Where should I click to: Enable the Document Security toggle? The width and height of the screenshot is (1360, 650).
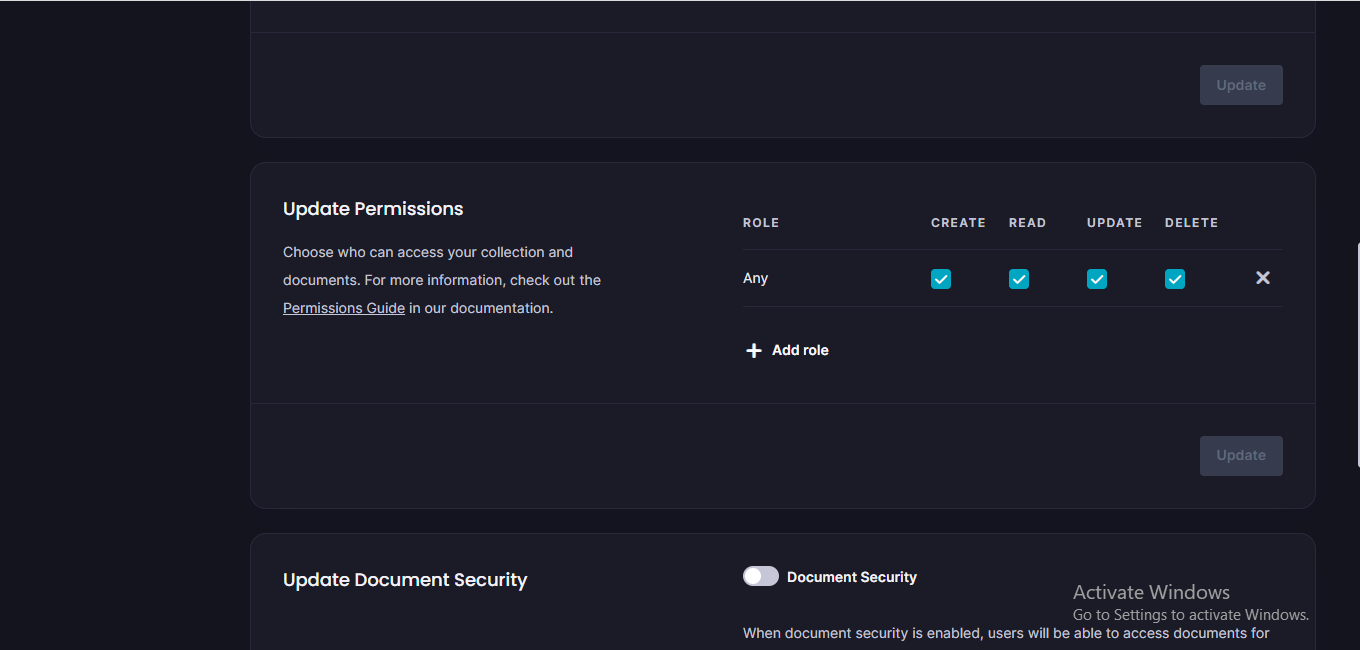(x=761, y=576)
